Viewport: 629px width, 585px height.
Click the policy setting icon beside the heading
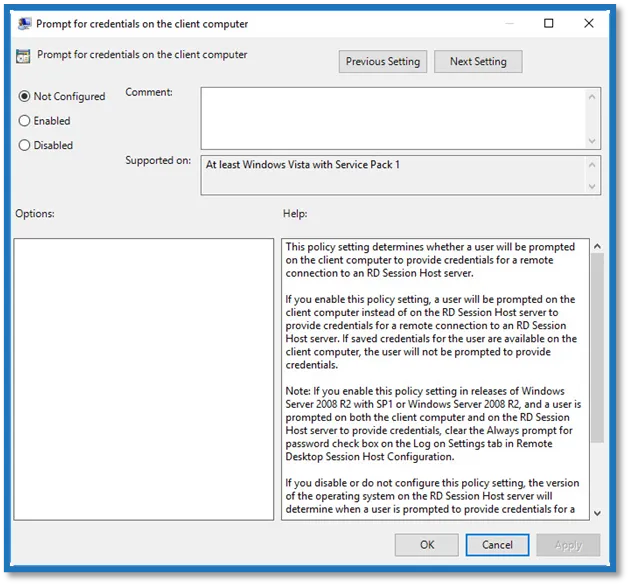point(23,56)
